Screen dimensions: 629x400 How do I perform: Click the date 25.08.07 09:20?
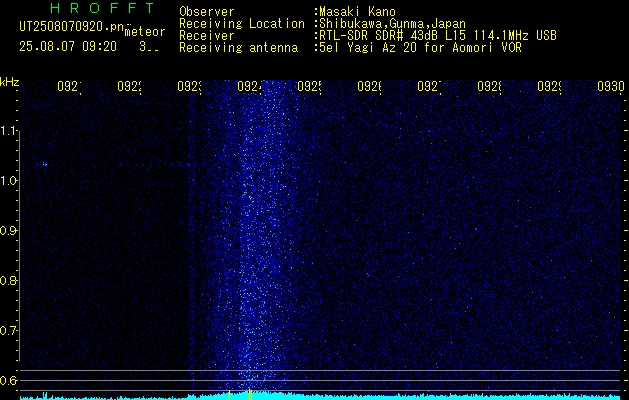pos(68,47)
